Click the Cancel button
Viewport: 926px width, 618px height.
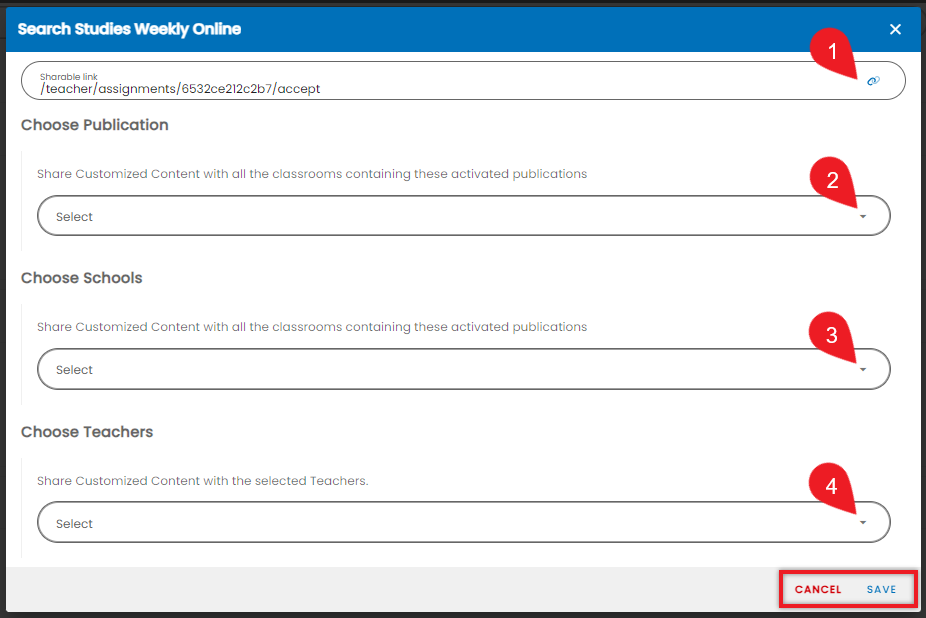point(818,589)
